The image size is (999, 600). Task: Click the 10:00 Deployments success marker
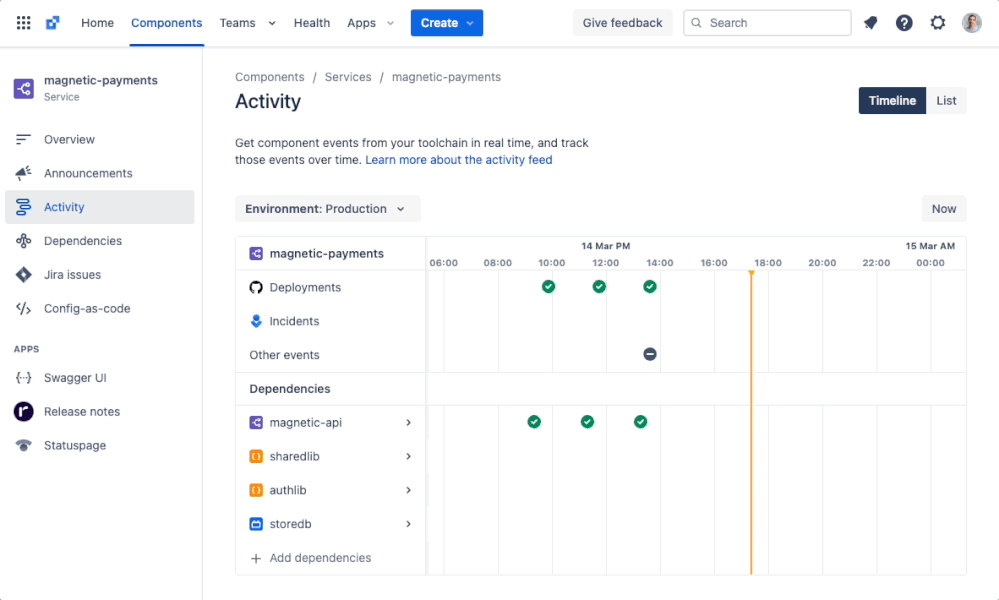click(549, 287)
